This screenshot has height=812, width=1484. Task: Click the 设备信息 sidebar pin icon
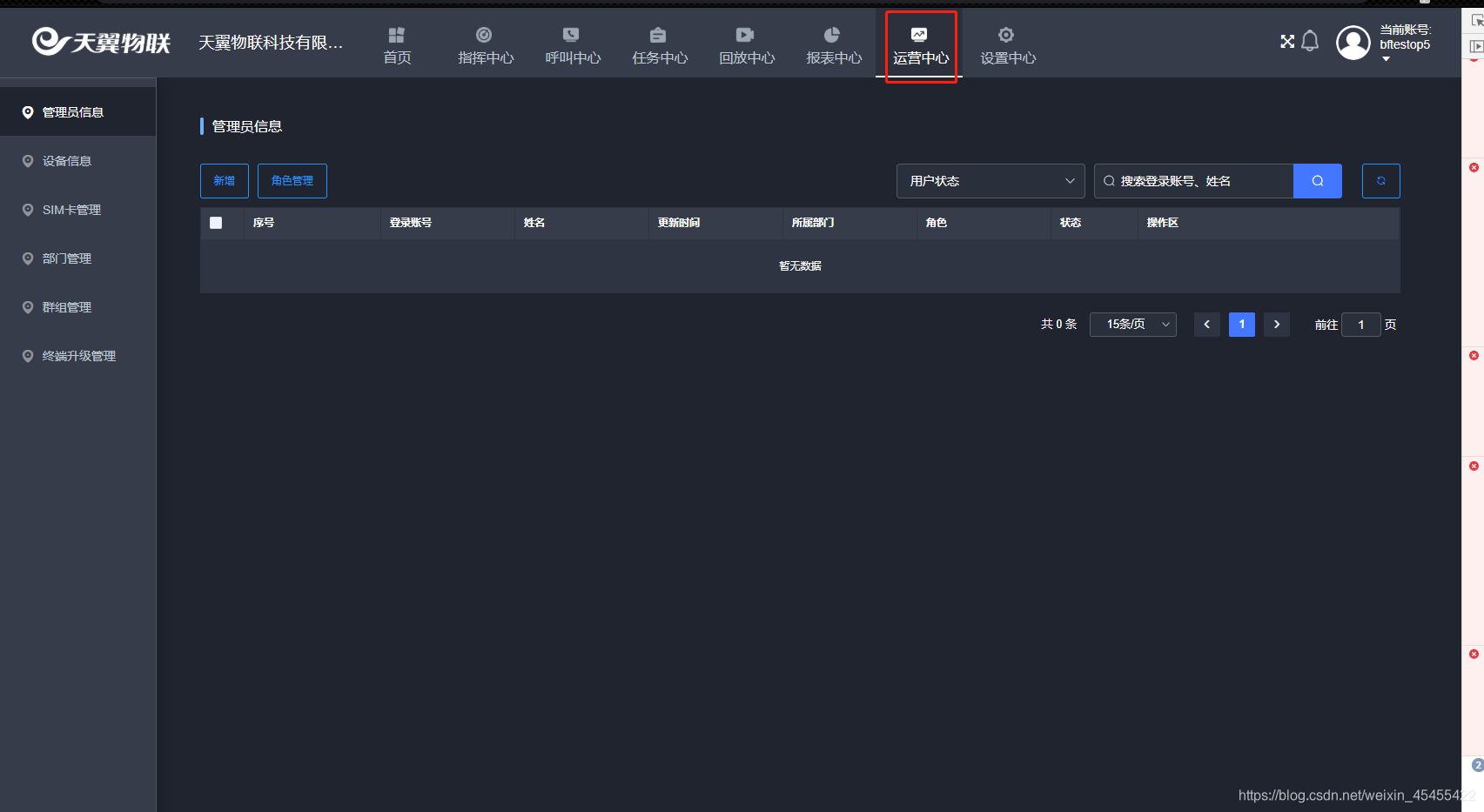click(28, 161)
